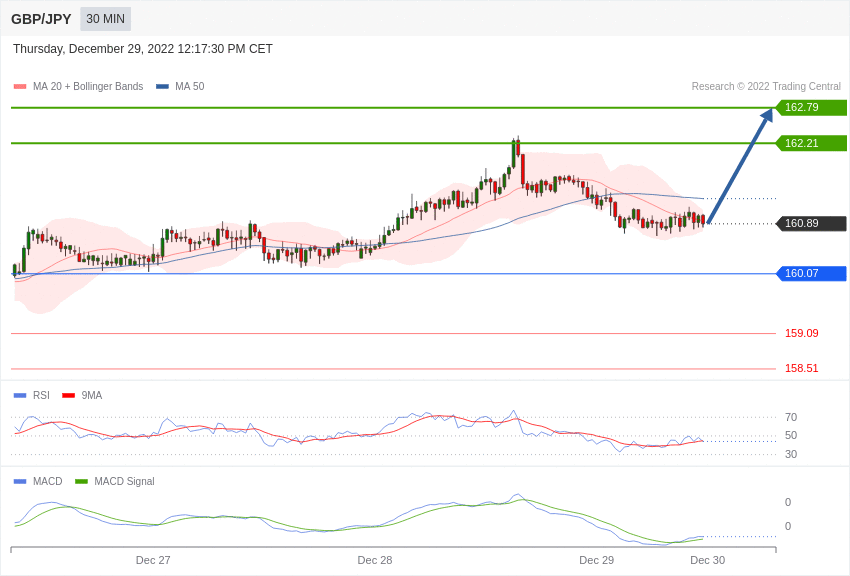
Task: Select the 162.21 resistance price tag
Action: 811,143
